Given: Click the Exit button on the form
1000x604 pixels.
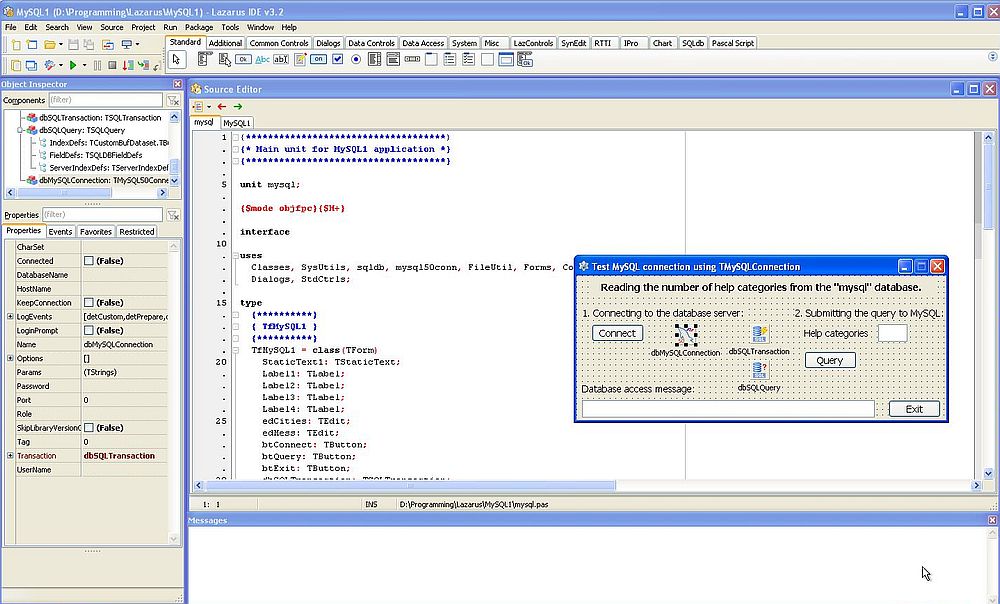Looking at the screenshot, I should coord(914,409).
